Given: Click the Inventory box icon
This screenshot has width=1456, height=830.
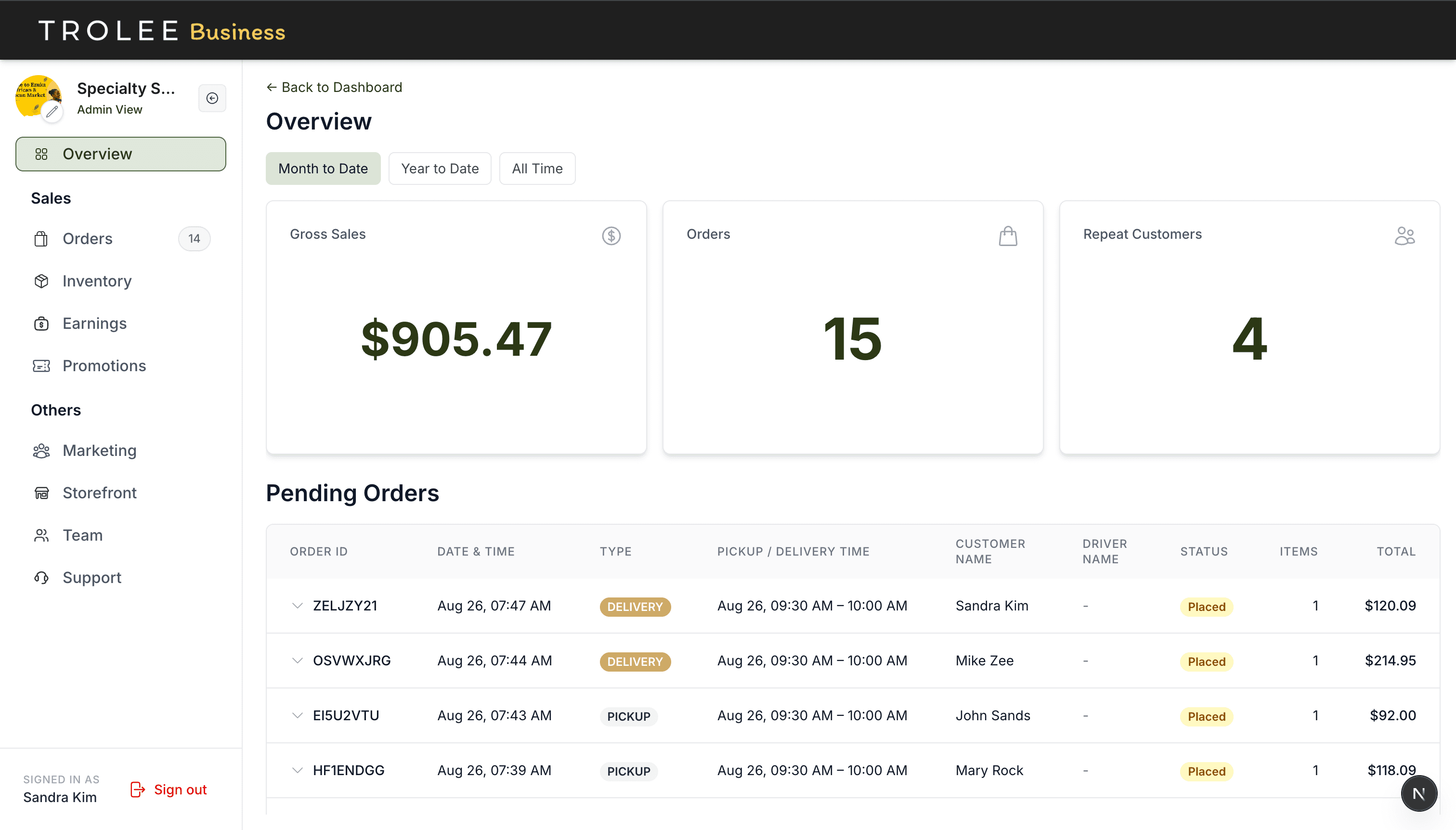Looking at the screenshot, I should [x=41, y=281].
